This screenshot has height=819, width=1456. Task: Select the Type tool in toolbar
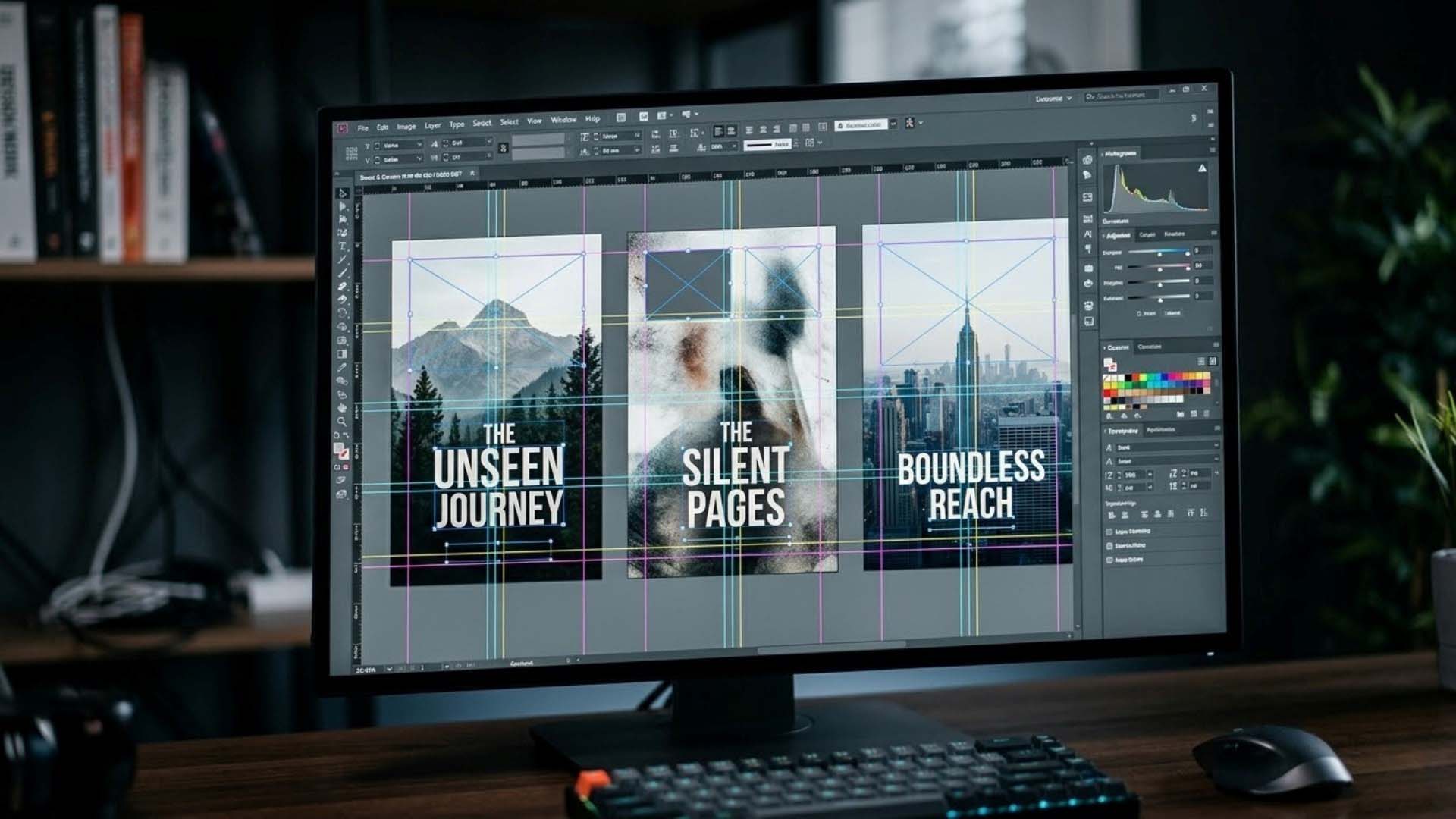click(342, 246)
